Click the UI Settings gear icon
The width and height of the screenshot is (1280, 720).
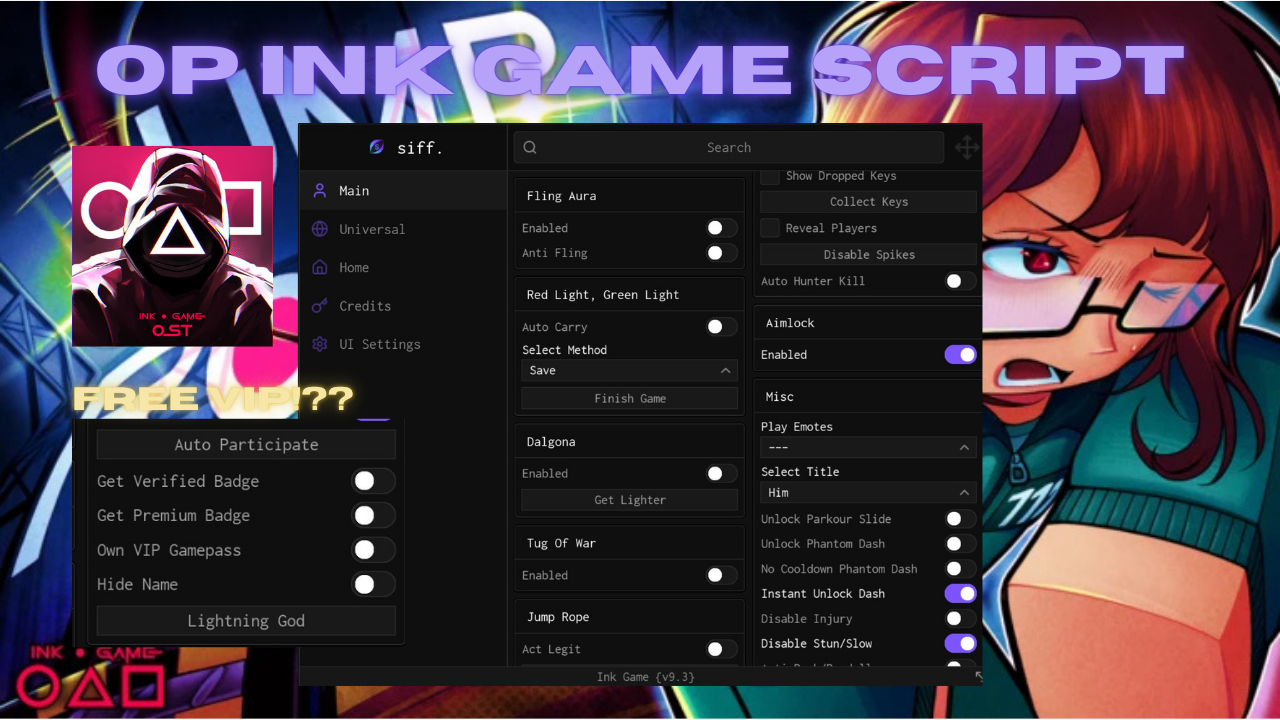[x=320, y=344]
